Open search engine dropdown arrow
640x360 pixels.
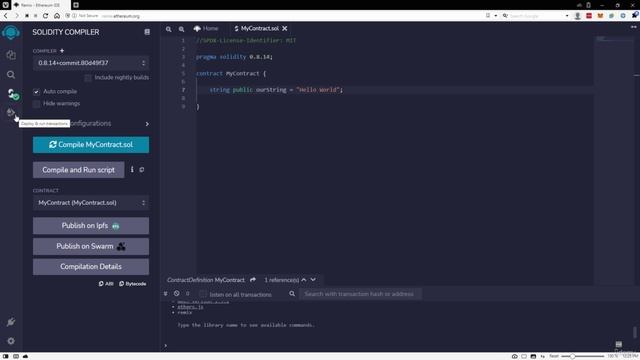pos(567,16)
